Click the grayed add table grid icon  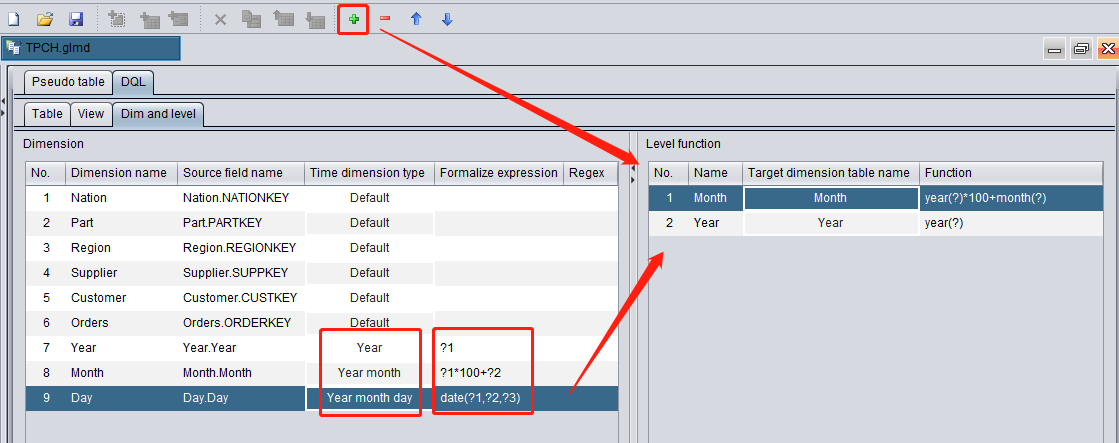(150, 20)
